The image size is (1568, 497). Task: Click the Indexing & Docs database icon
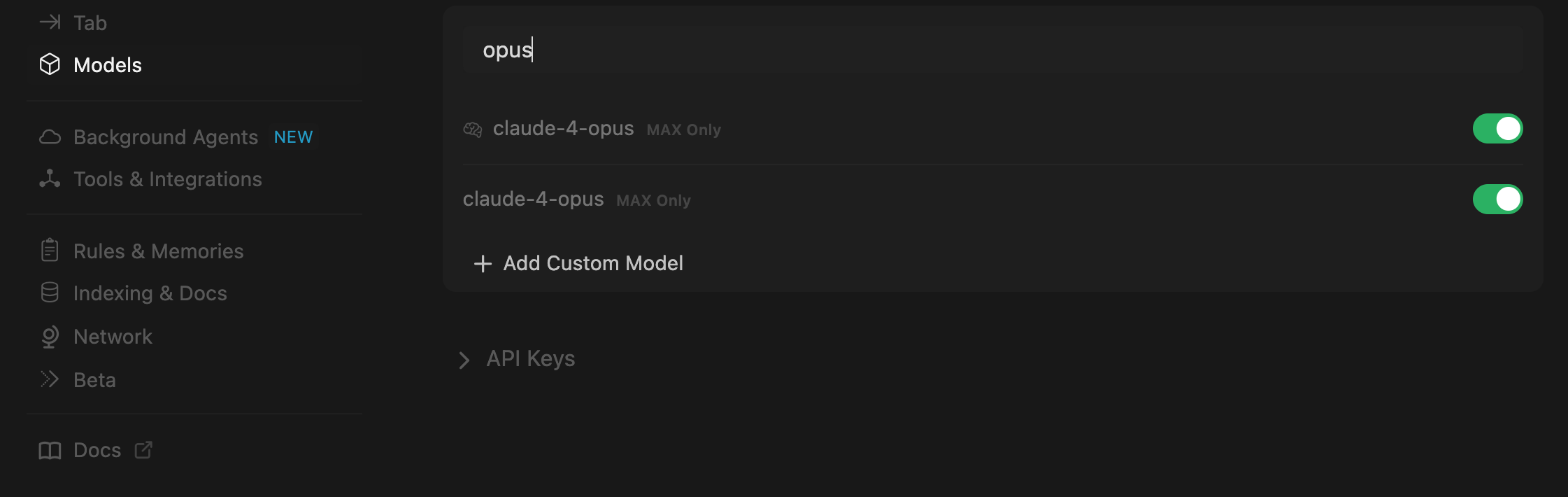coord(50,293)
